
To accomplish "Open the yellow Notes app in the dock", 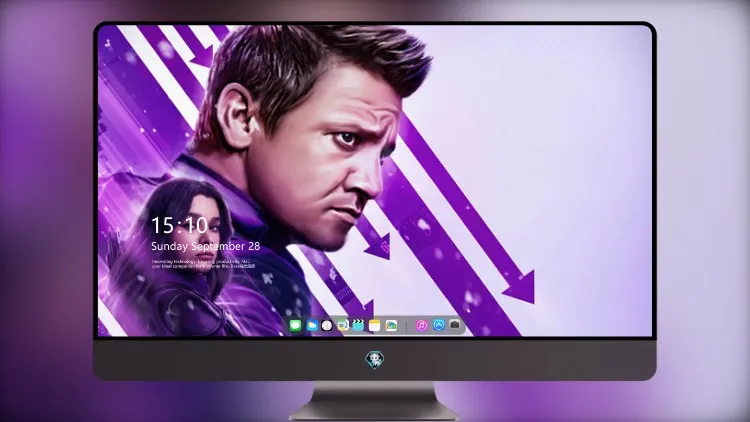I will pyautogui.click(x=375, y=326).
